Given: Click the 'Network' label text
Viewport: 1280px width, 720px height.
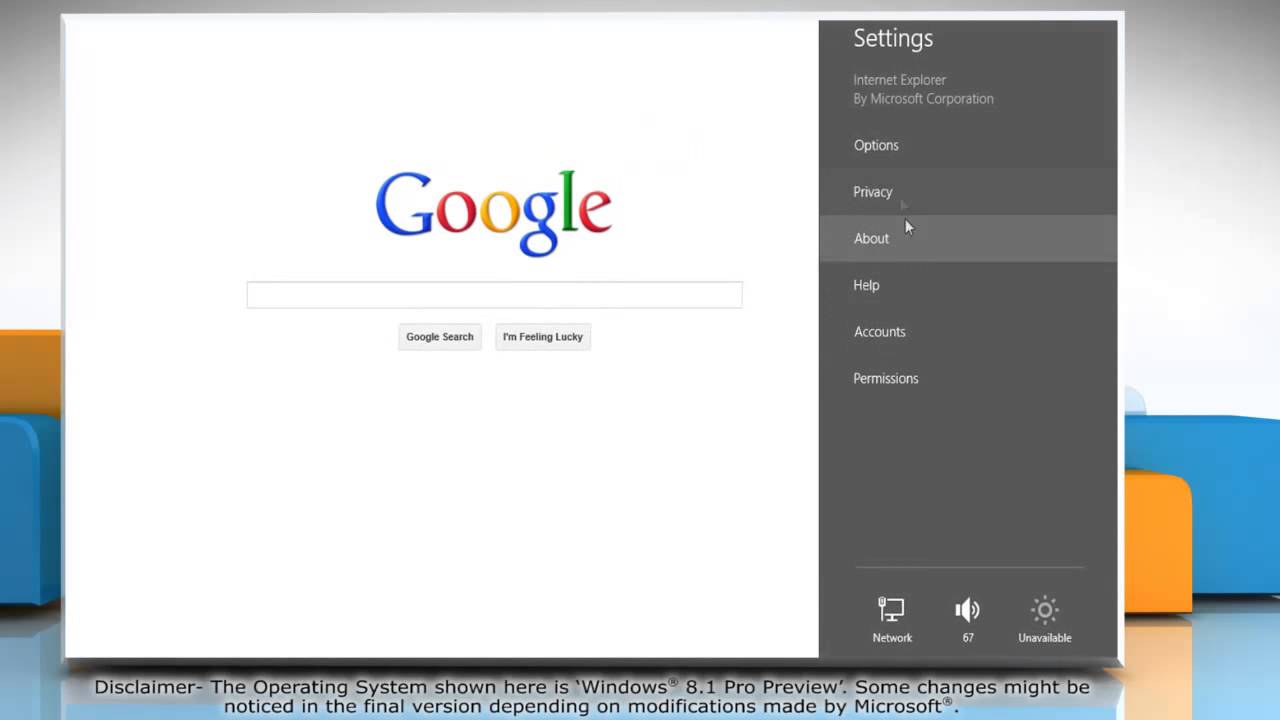Looking at the screenshot, I should [x=892, y=638].
